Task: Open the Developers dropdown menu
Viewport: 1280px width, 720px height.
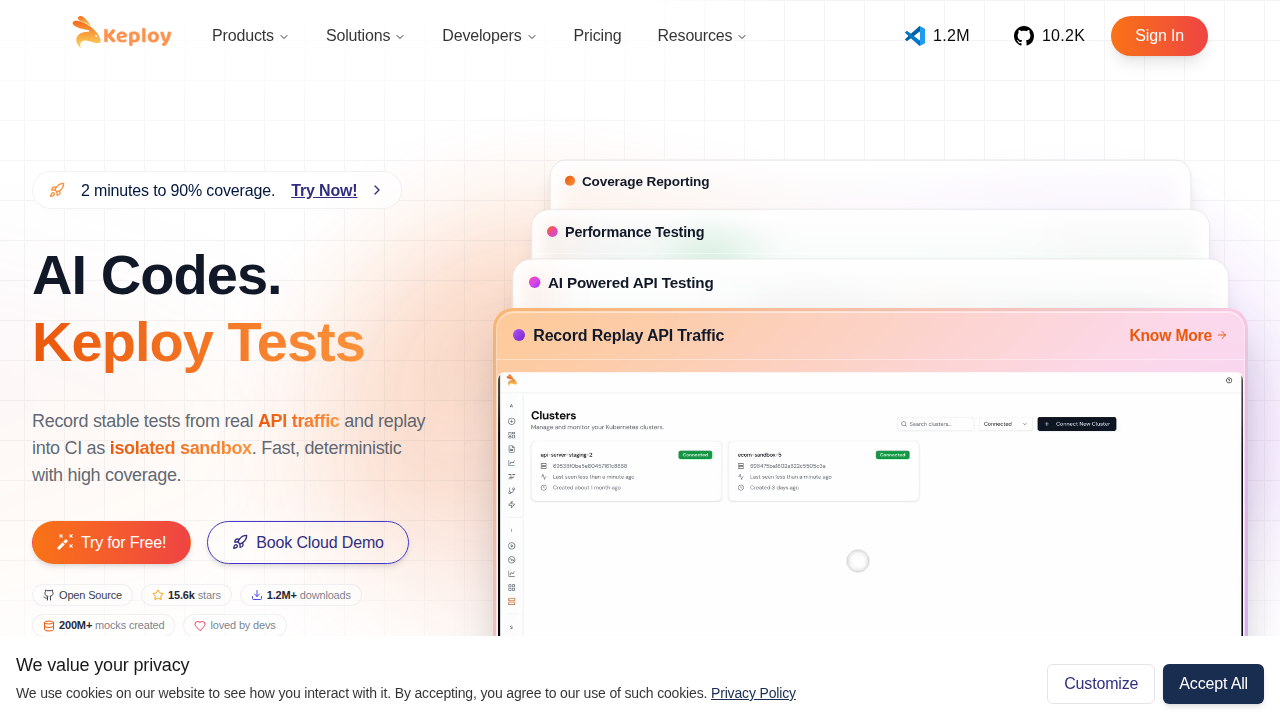Action: click(x=489, y=36)
